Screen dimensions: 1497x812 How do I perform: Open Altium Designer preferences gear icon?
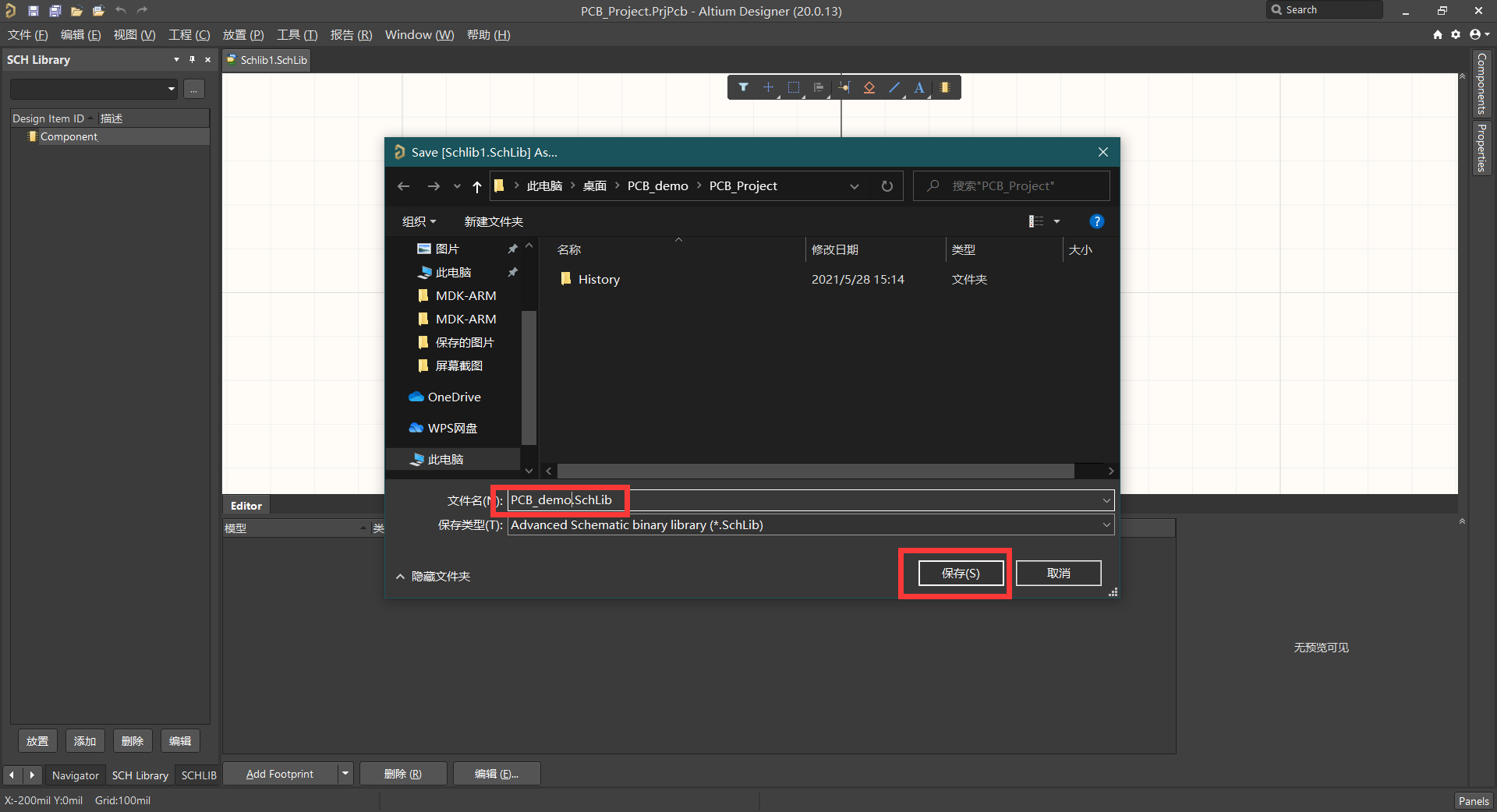[1456, 34]
